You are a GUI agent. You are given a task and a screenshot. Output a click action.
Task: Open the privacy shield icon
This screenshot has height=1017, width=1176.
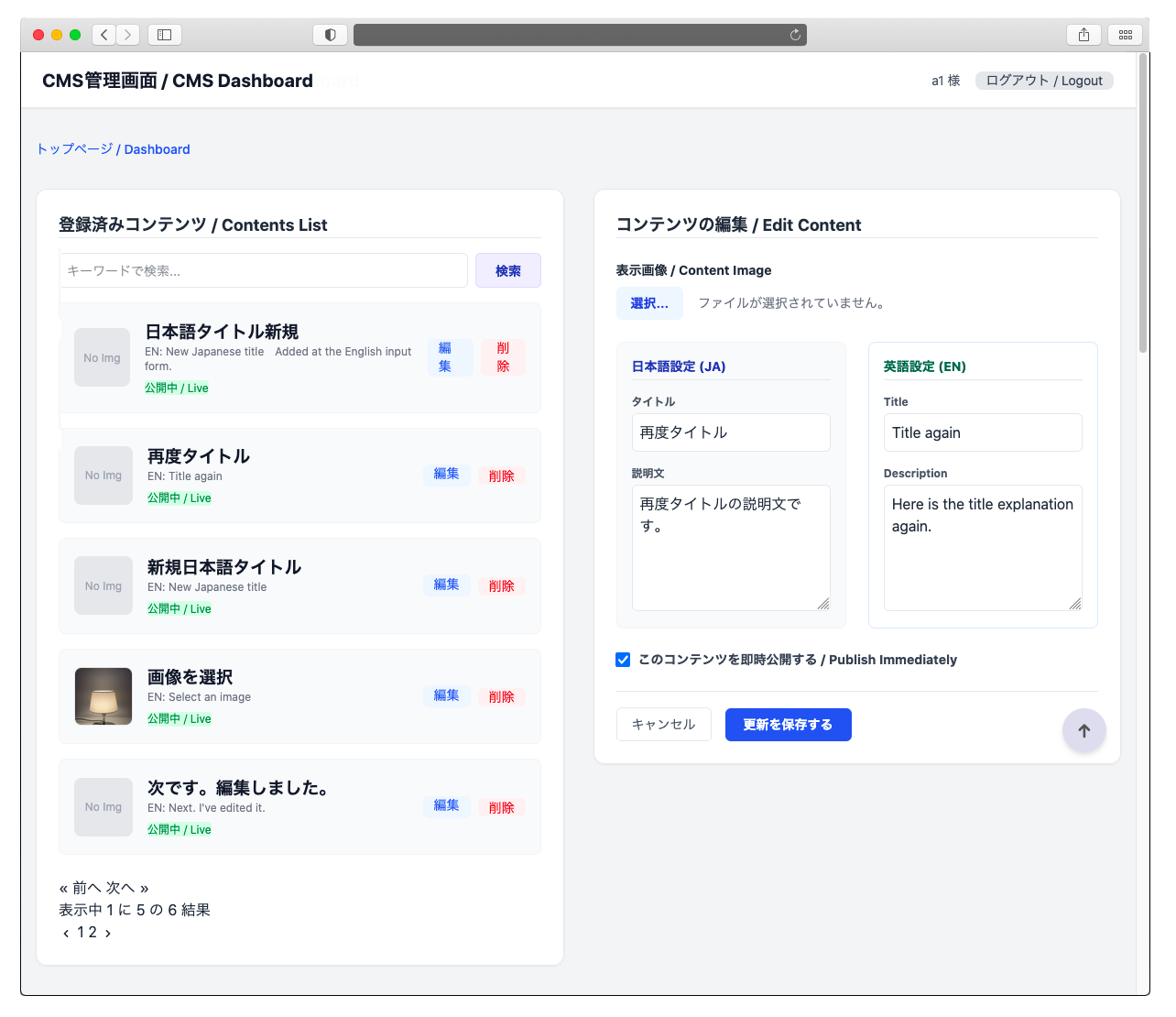click(330, 35)
